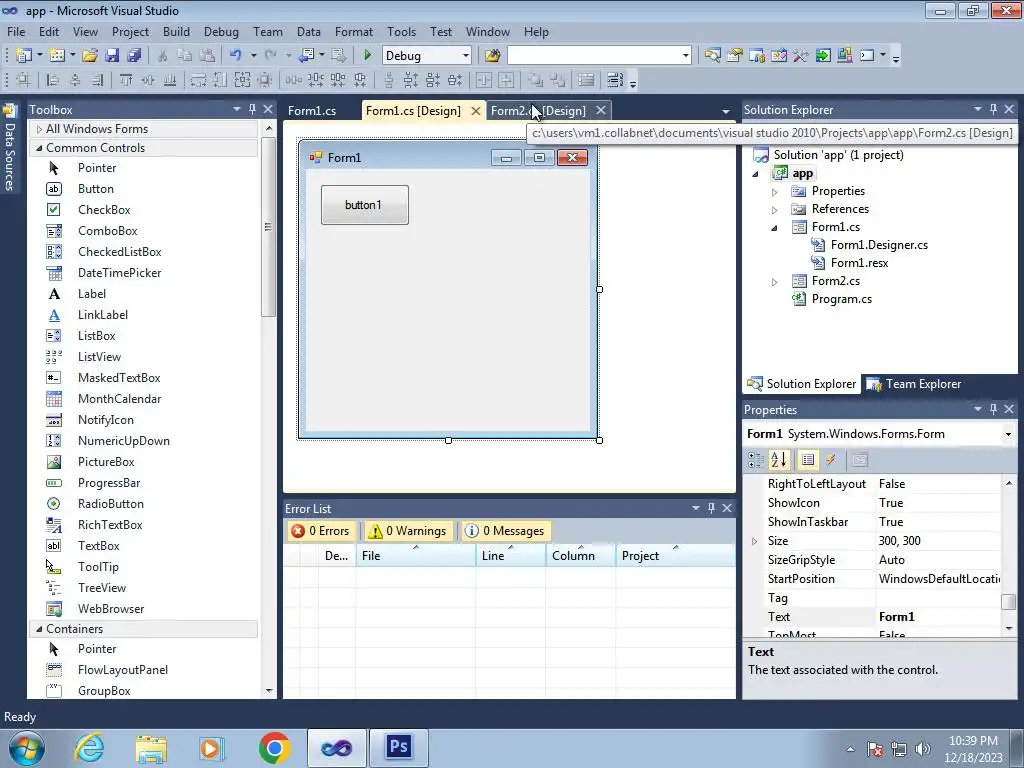Open the Build menu
Viewport: 1024px width, 768px height.
click(x=176, y=31)
